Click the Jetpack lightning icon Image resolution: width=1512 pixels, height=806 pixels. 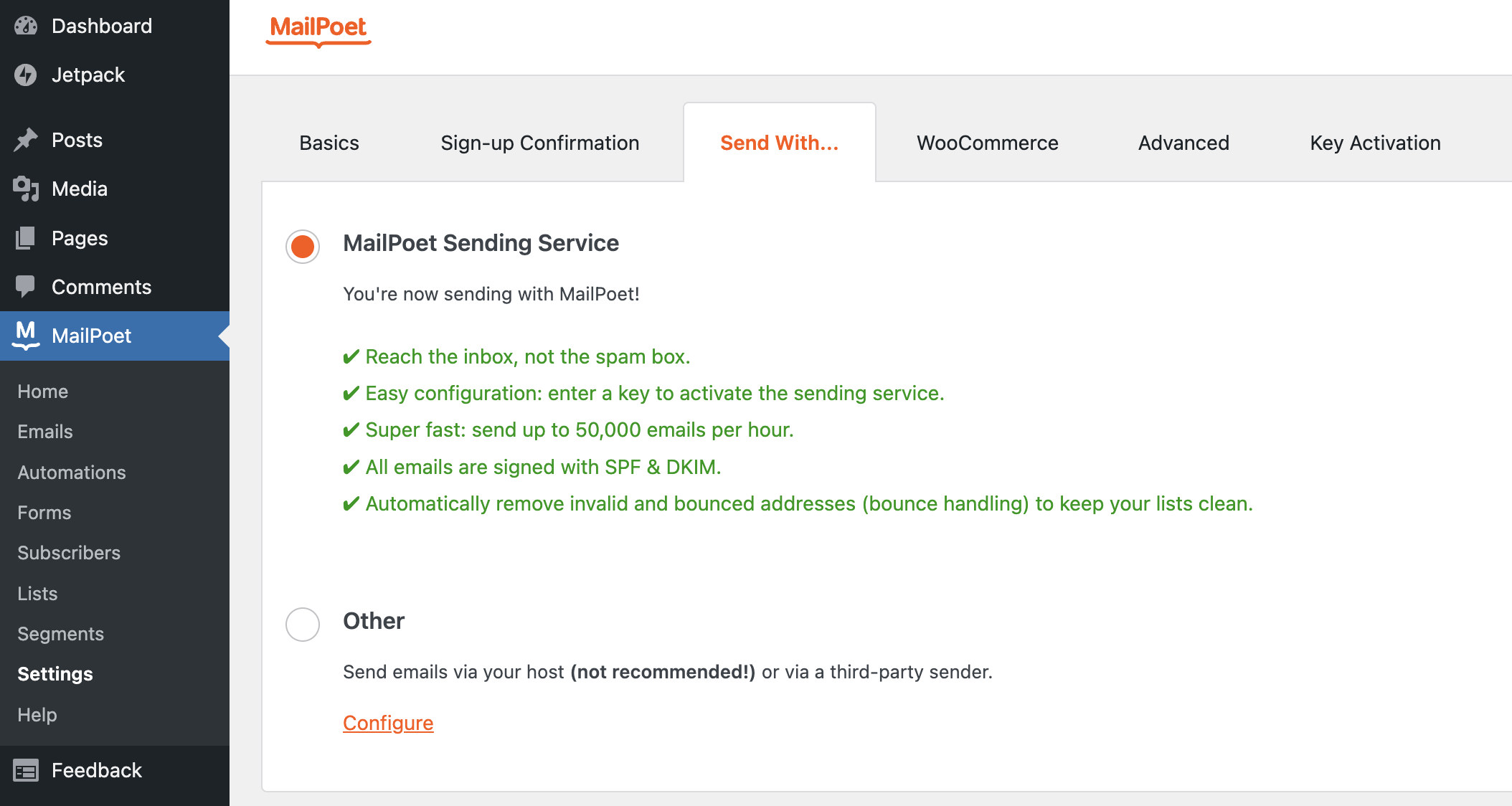pos(26,75)
